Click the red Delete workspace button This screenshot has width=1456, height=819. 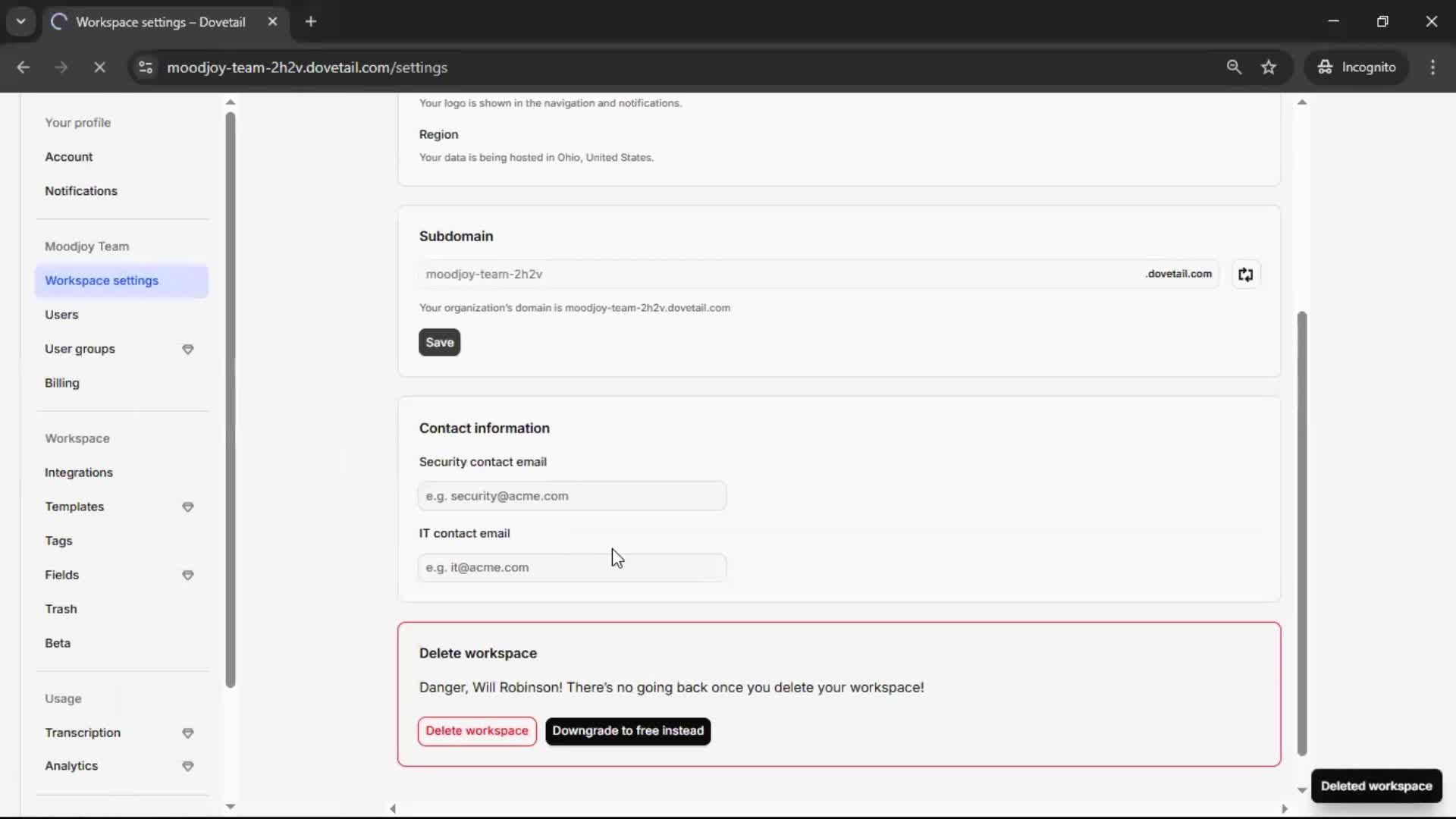(477, 731)
